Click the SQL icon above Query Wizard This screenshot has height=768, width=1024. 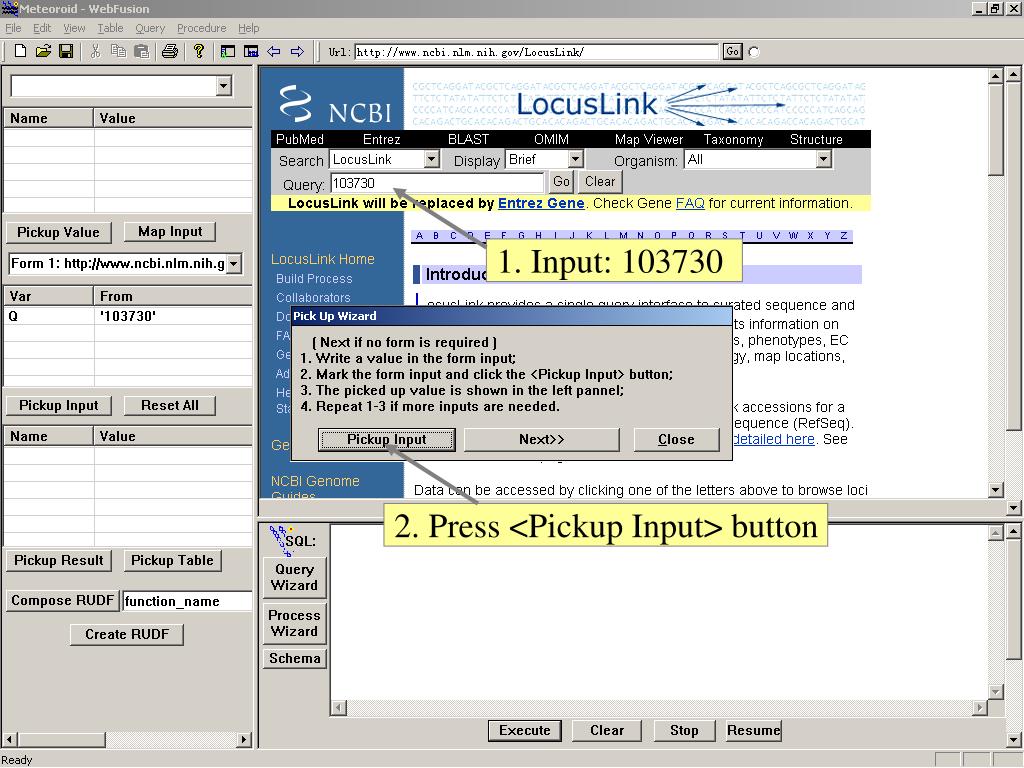pyautogui.click(x=293, y=540)
